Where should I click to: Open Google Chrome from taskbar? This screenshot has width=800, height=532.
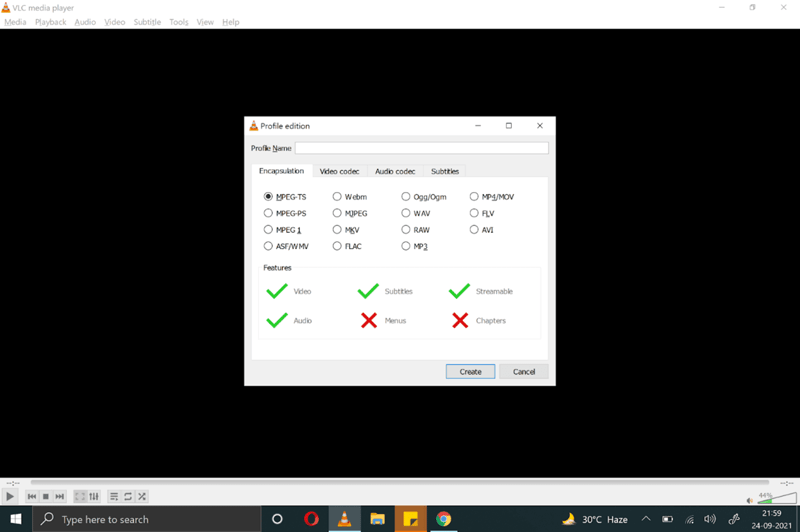[443, 519]
